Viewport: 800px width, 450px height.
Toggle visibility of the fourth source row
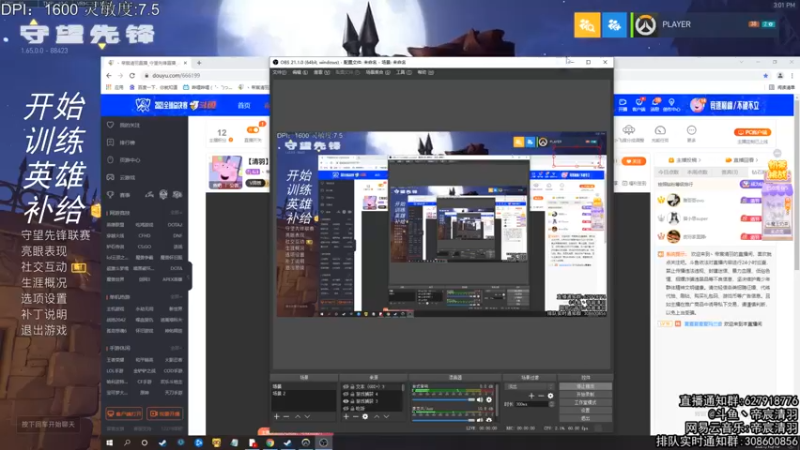346,408
